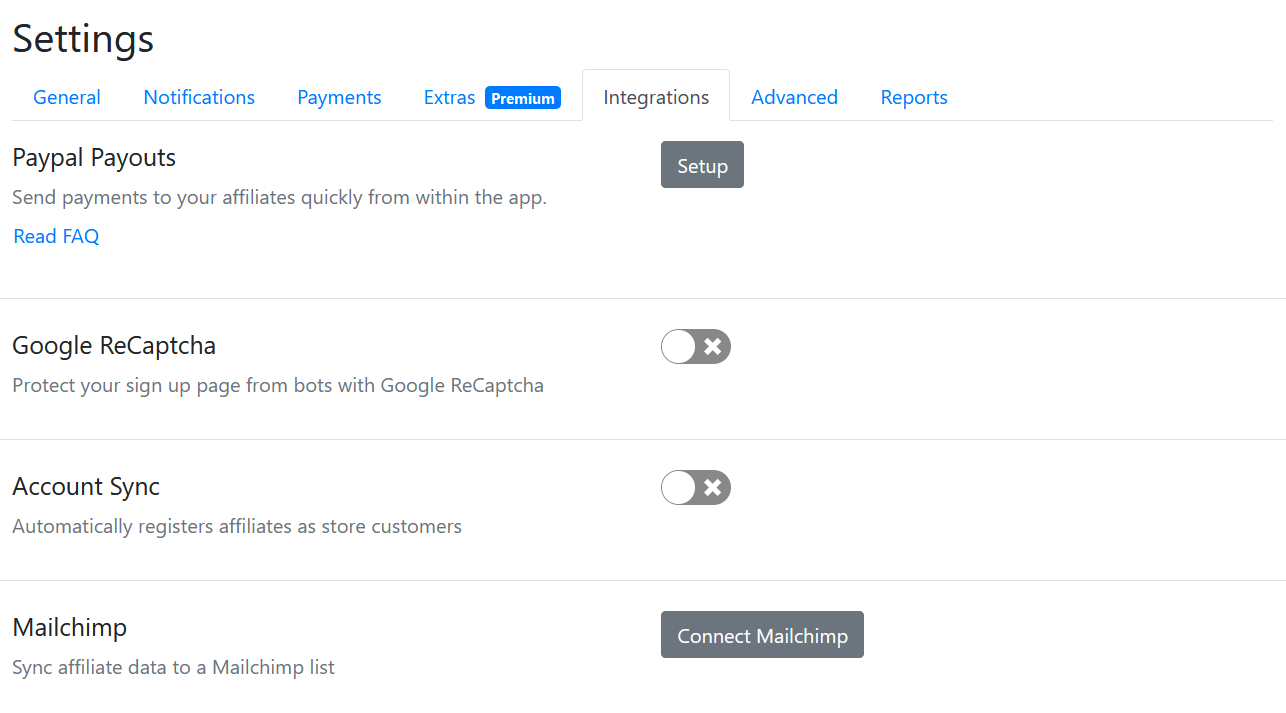The height and width of the screenshot is (713, 1286).
Task: Enable the Google ReCaptcha toggle
Action: click(696, 347)
